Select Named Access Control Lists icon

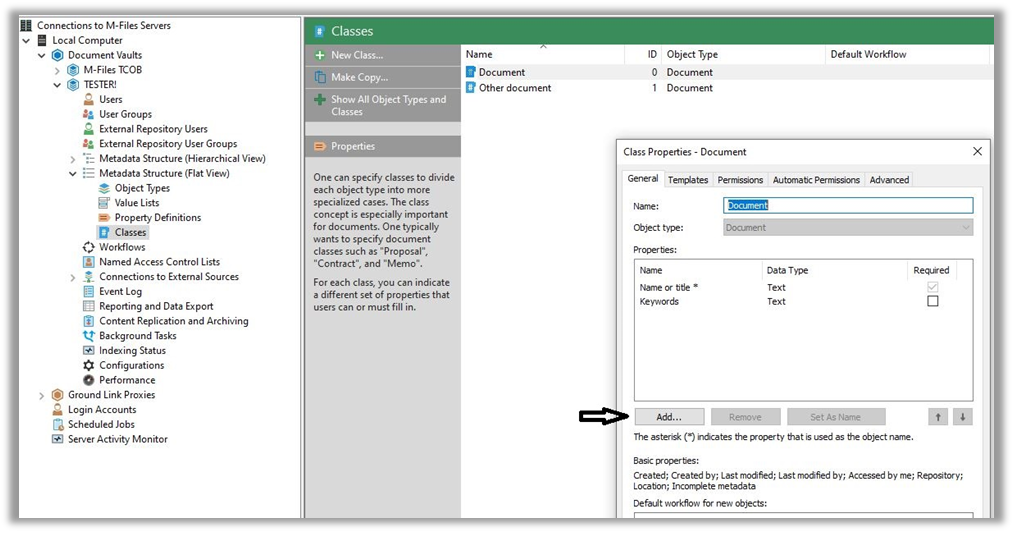tap(89, 262)
